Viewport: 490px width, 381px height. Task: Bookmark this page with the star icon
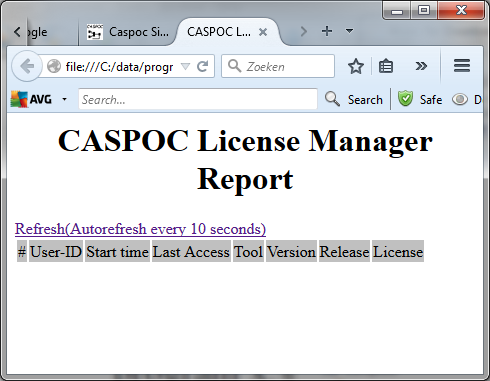click(x=356, y=66)
